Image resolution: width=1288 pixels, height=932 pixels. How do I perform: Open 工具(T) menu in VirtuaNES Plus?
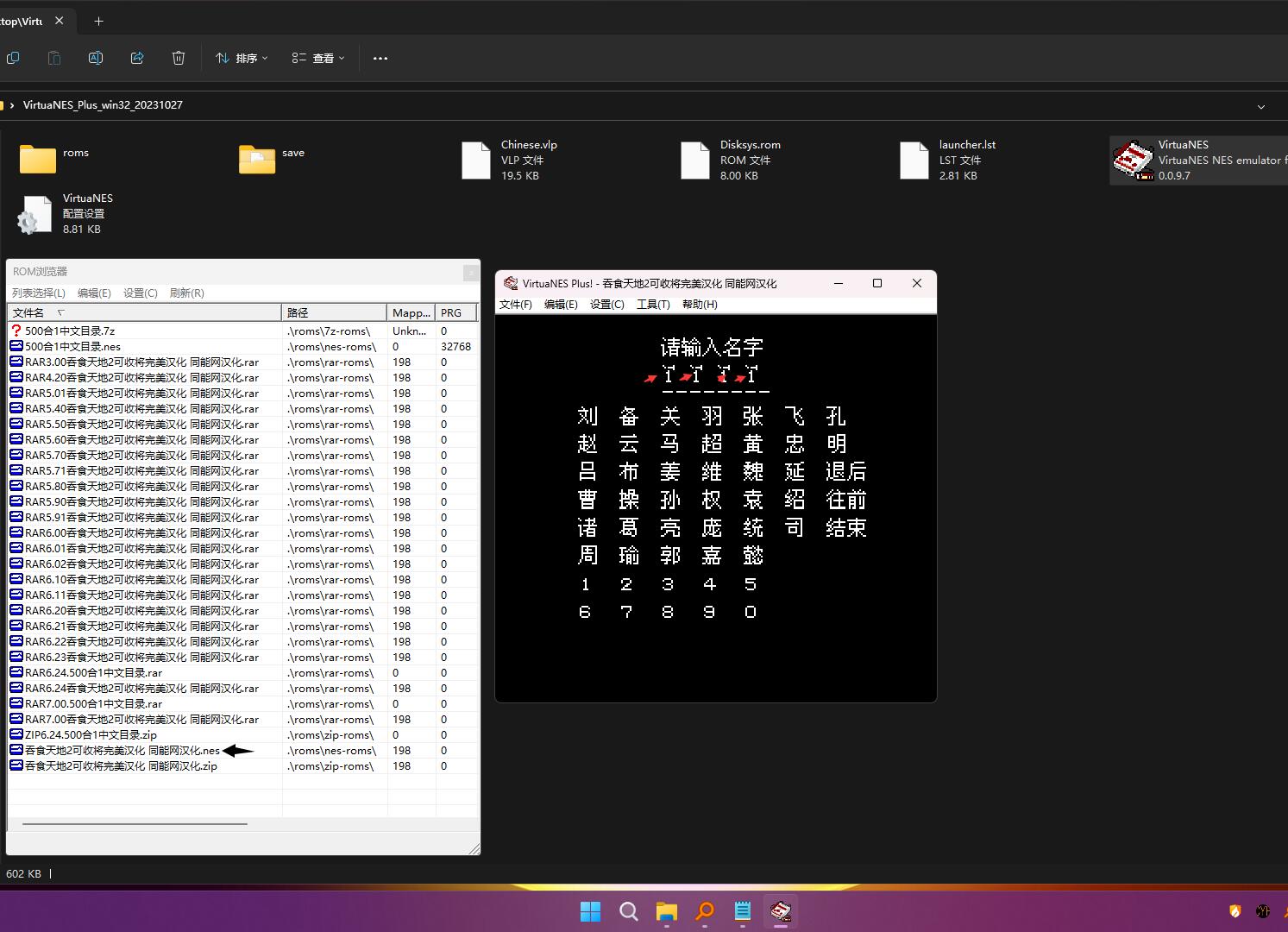[653, 305]
